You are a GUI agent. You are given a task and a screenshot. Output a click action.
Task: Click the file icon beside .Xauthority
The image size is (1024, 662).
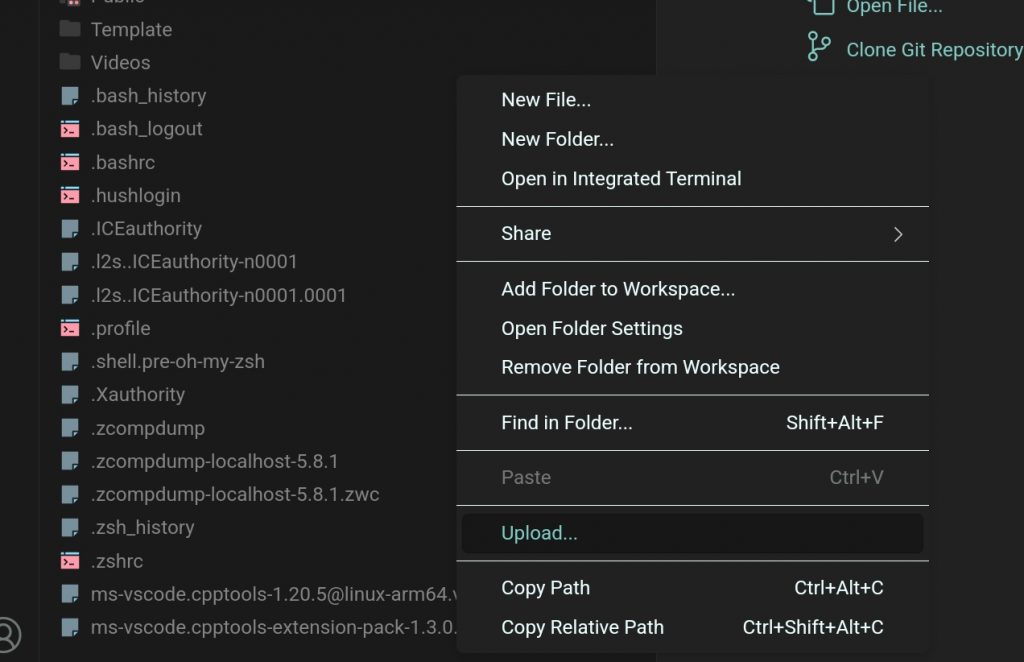[x=70, y=395]
